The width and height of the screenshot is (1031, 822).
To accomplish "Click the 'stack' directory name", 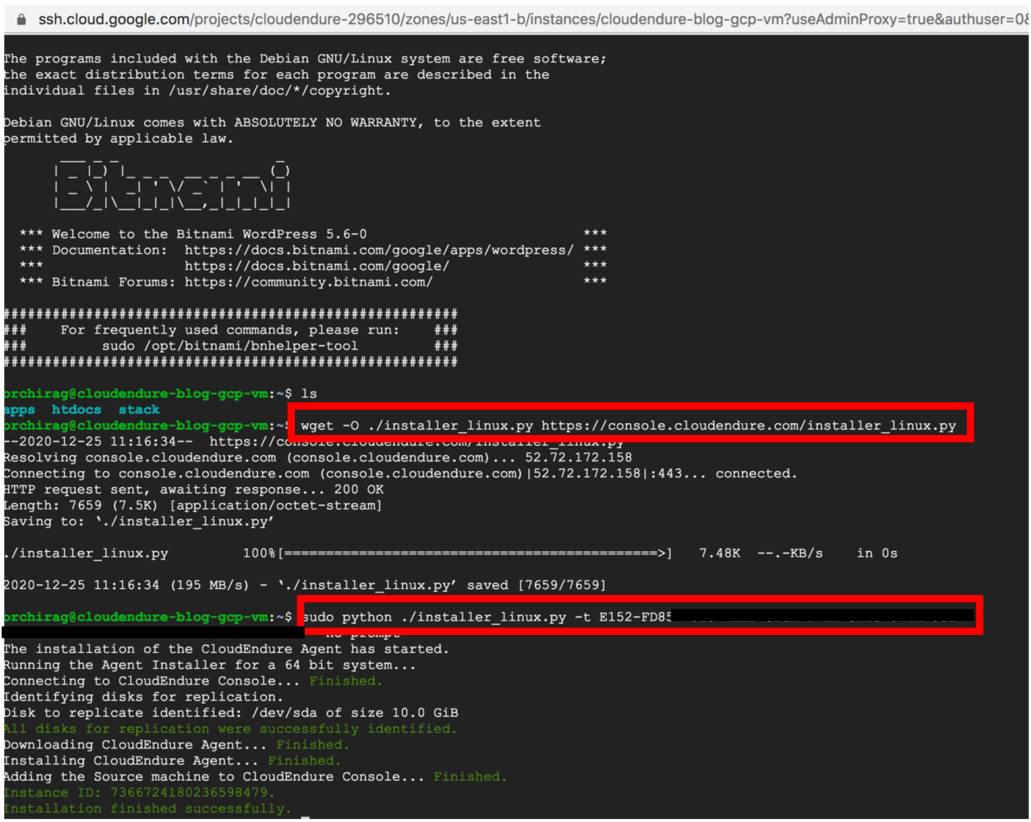I will [139, 410].
